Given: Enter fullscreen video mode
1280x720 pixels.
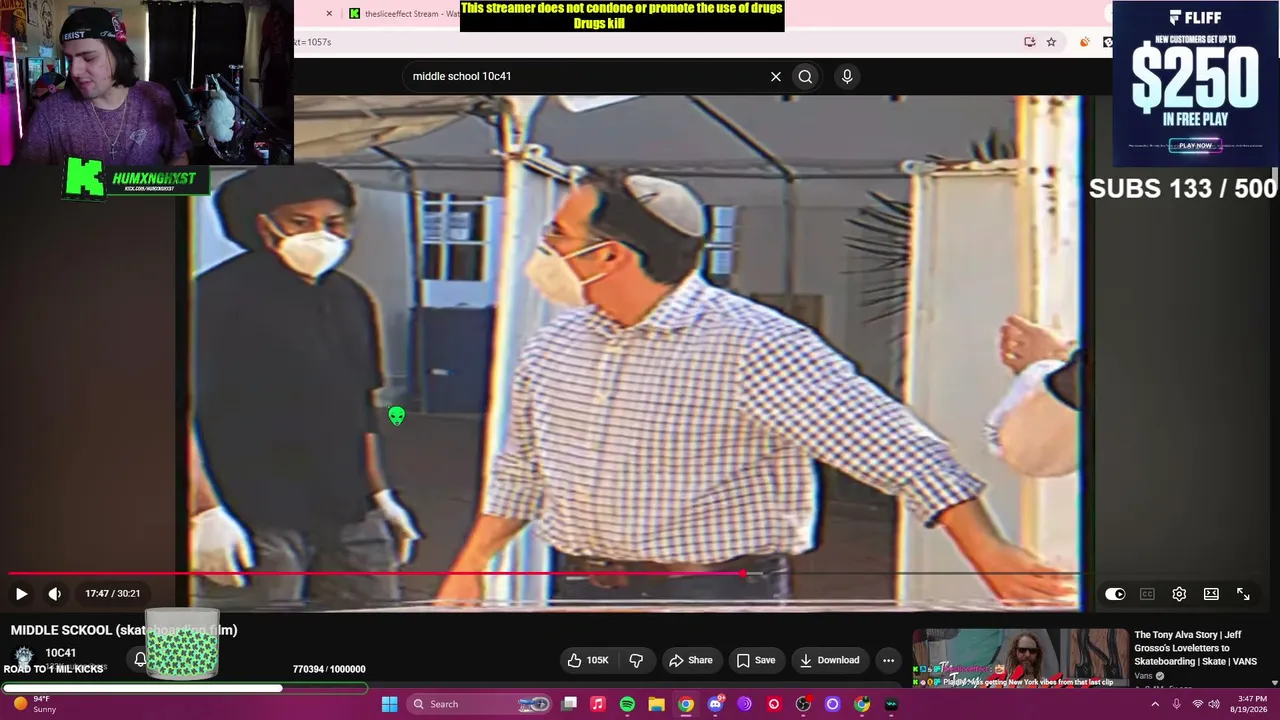Looking at the screenshot, I should tap(1243, 594).
